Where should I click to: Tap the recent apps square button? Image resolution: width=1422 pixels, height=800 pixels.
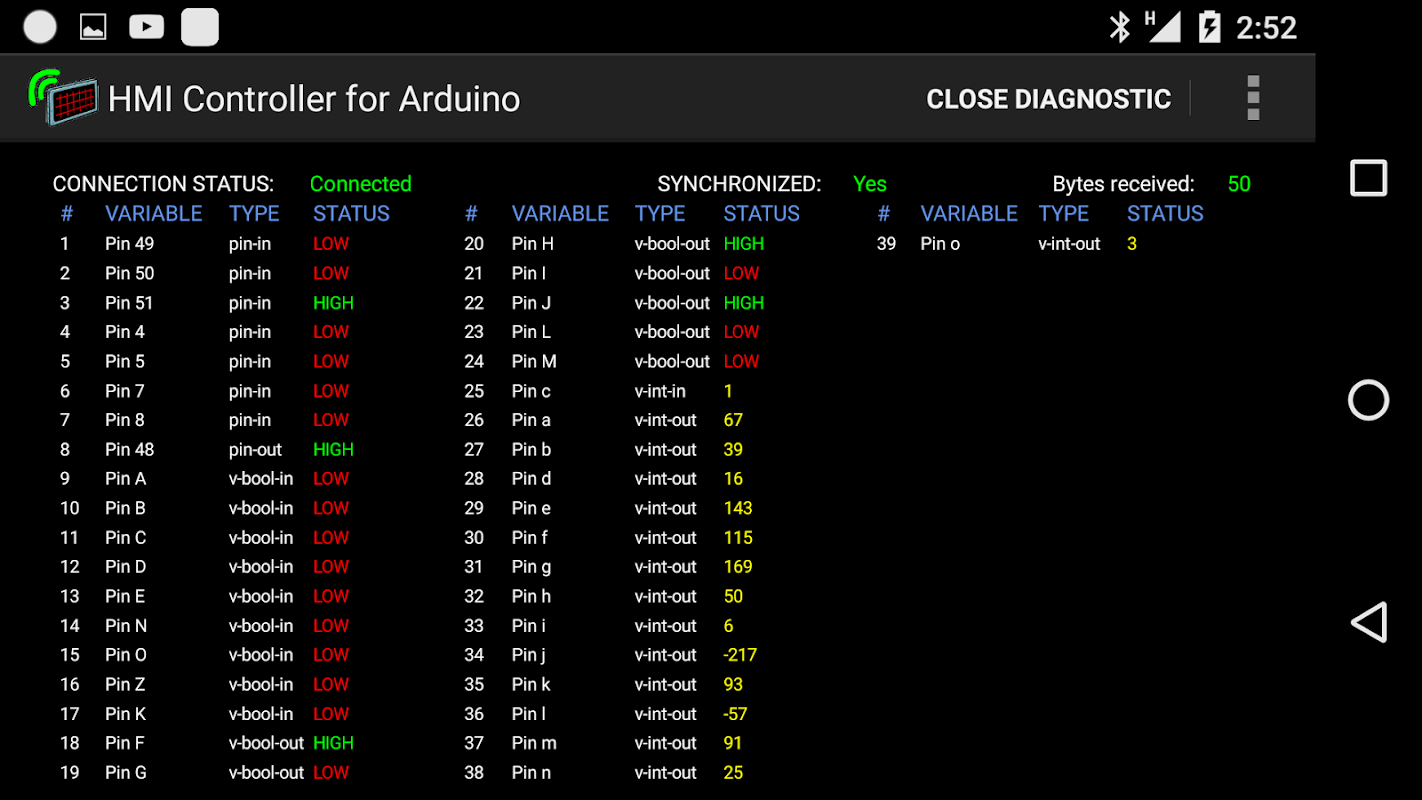(1368, 178)
